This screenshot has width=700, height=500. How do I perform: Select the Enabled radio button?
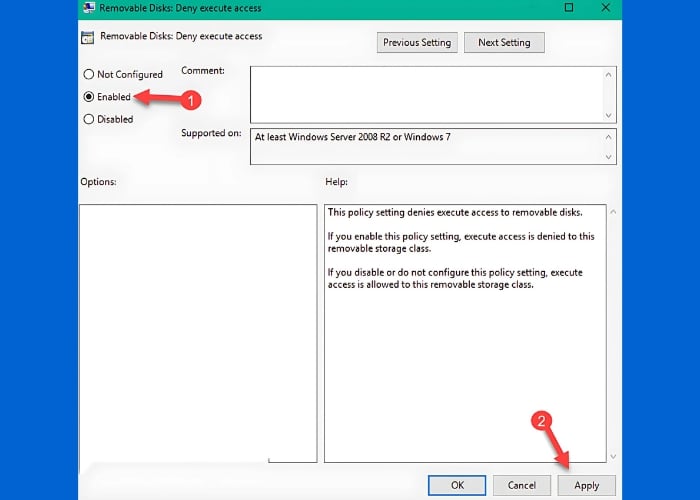[x=89, y=97]
